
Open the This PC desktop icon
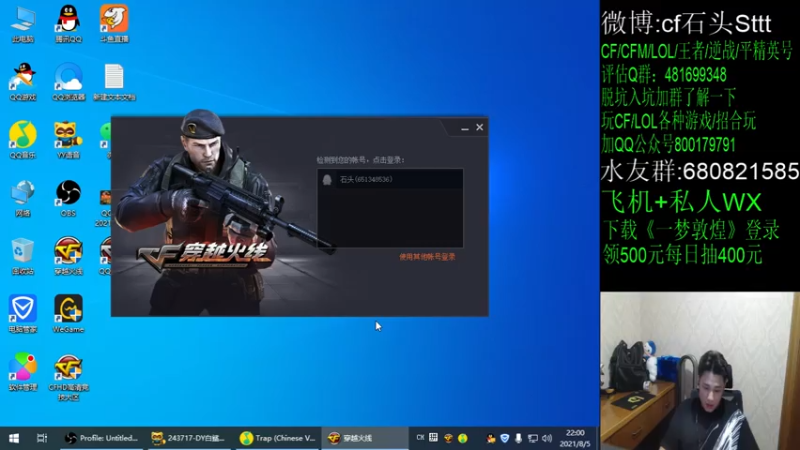point(23,24)
